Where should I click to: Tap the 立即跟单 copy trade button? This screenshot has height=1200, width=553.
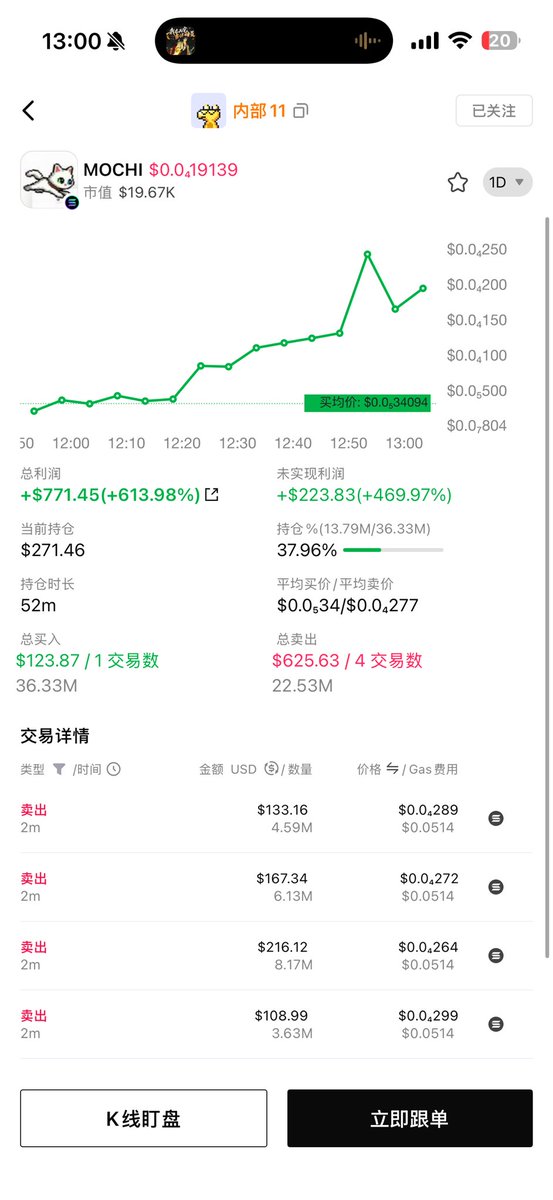click(x=410, y=1118)
